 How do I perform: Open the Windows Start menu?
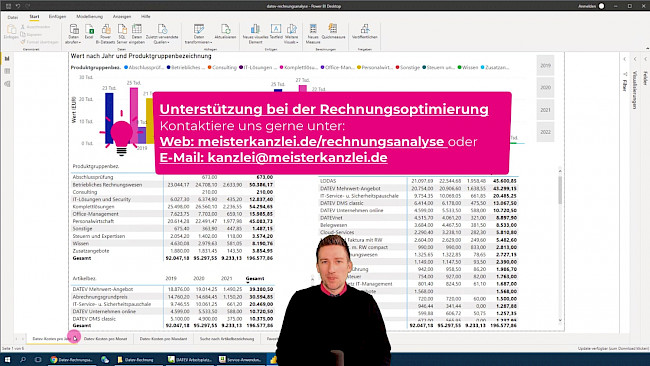[7, 359]
